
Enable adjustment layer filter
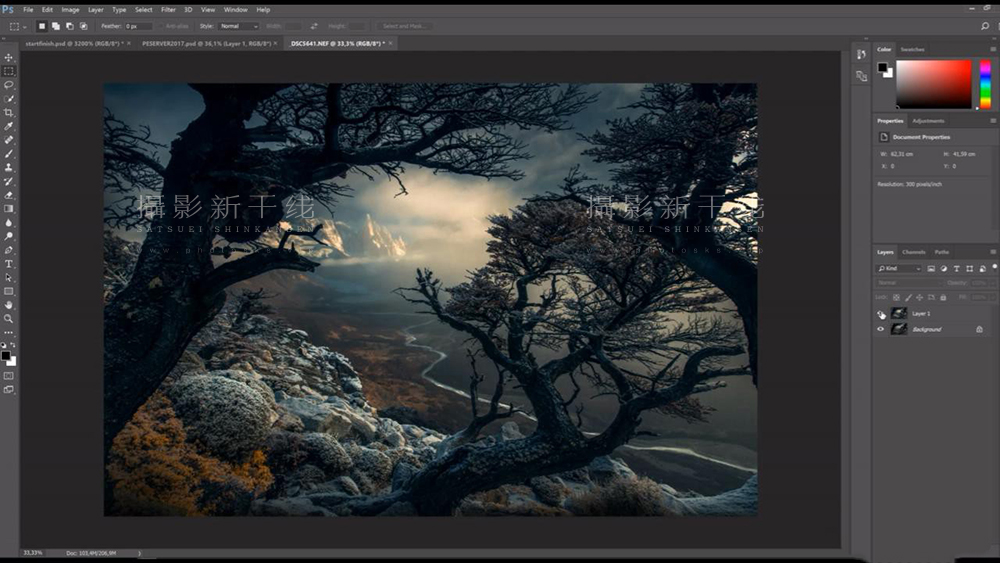(x=944, y=268)
